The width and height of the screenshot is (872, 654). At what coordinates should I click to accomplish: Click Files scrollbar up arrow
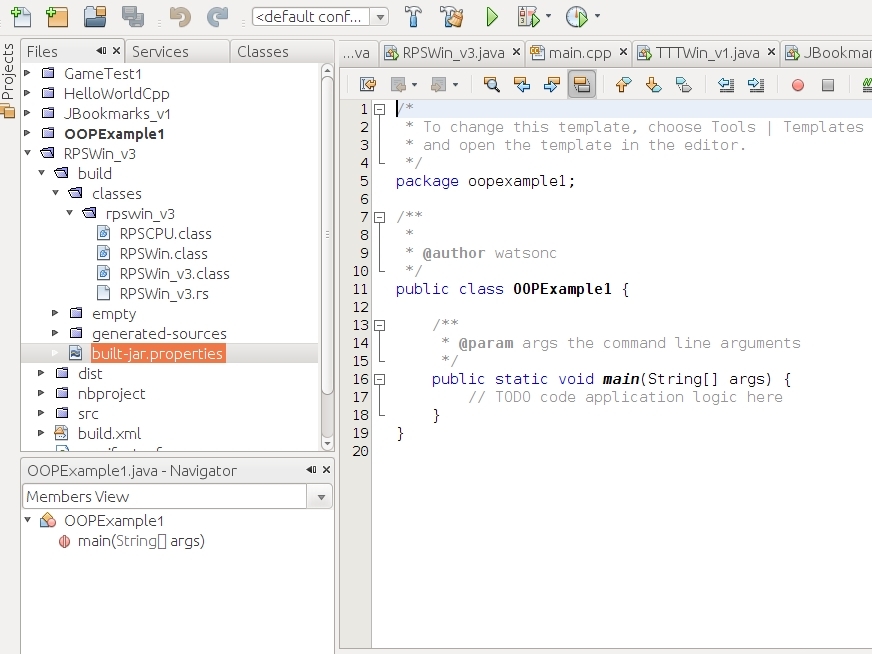327,71
